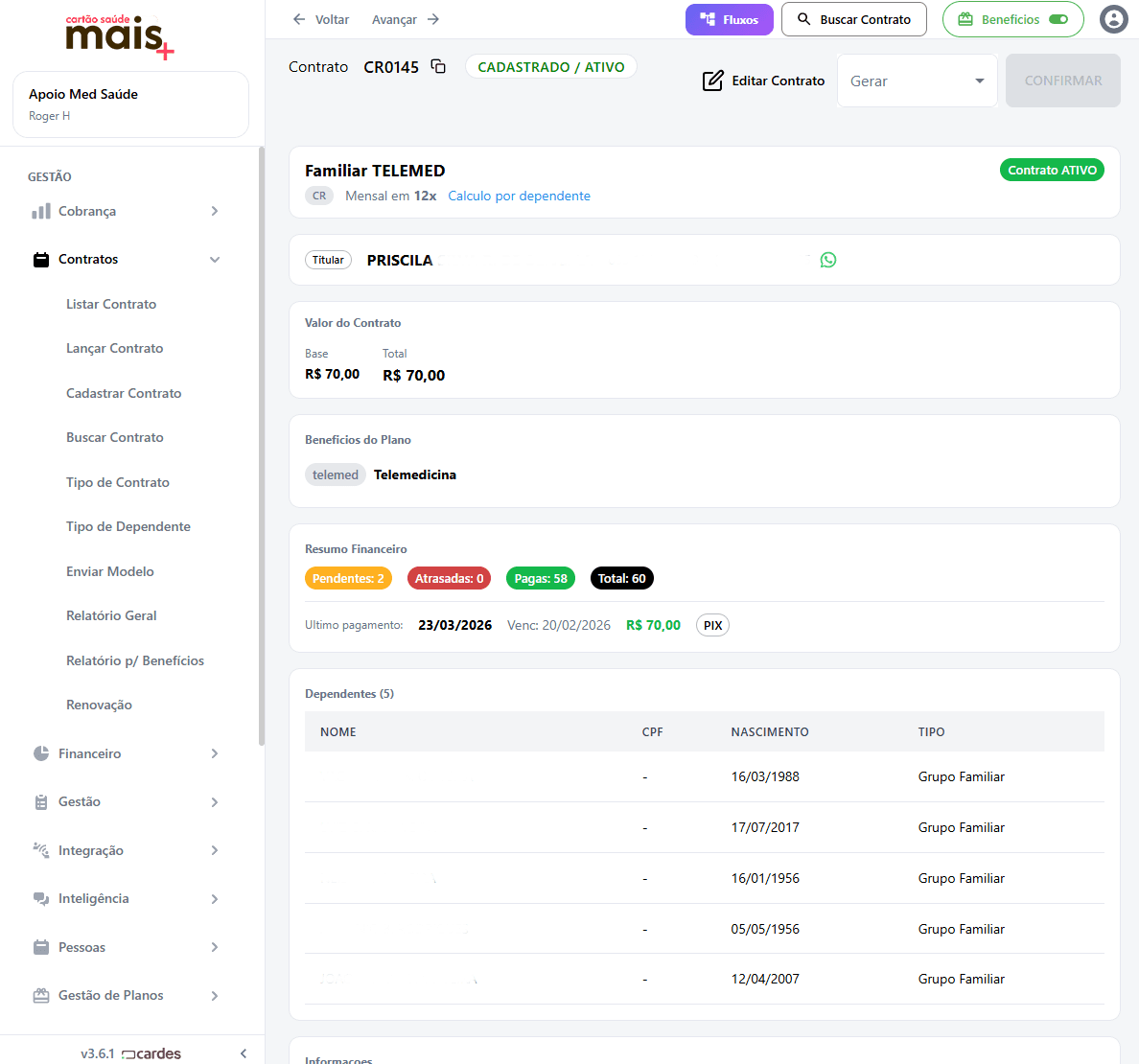Click the Buscar Contrato button
This screenshot has width=1139, height=1064.
pyautogui.click(x=853, y=19)
